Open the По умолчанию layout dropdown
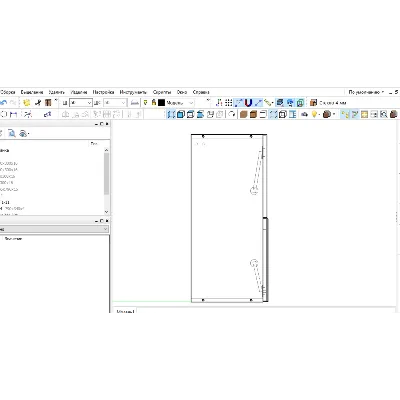Screen dimensions: 400x400 coord(366,92)
